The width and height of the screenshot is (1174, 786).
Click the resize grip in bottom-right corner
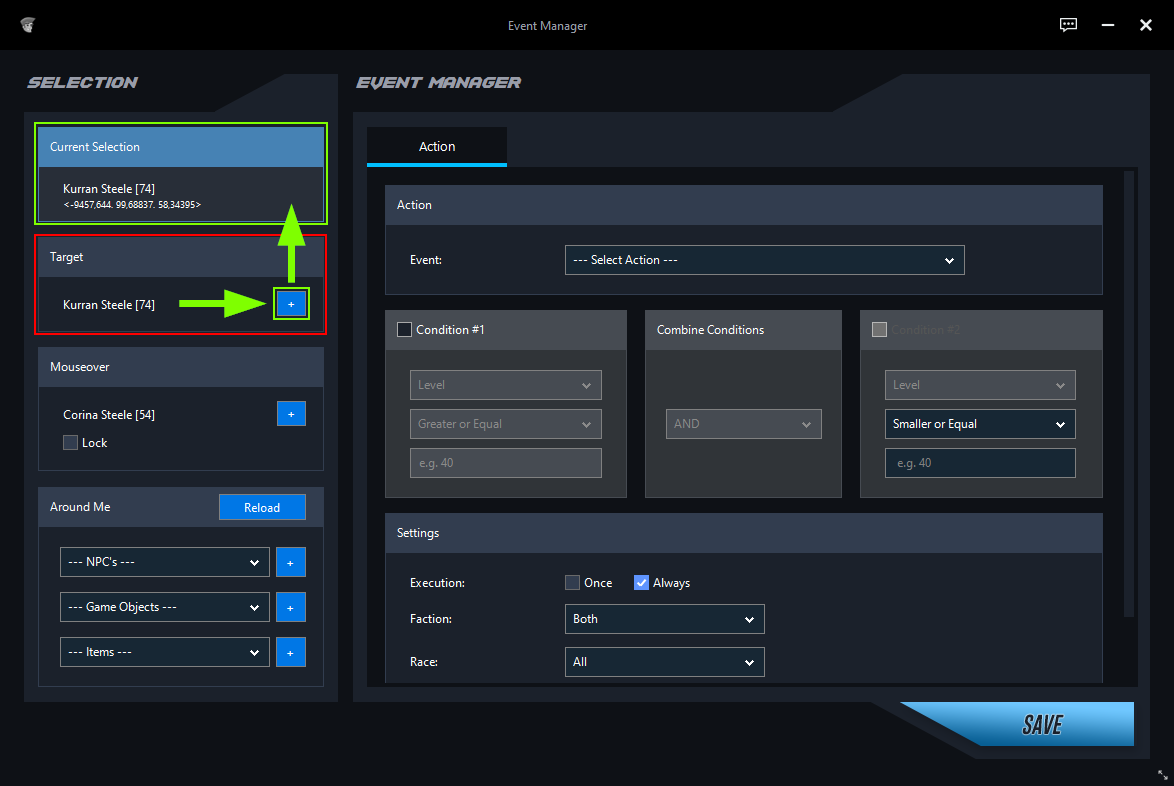(x=1162, y=774)
